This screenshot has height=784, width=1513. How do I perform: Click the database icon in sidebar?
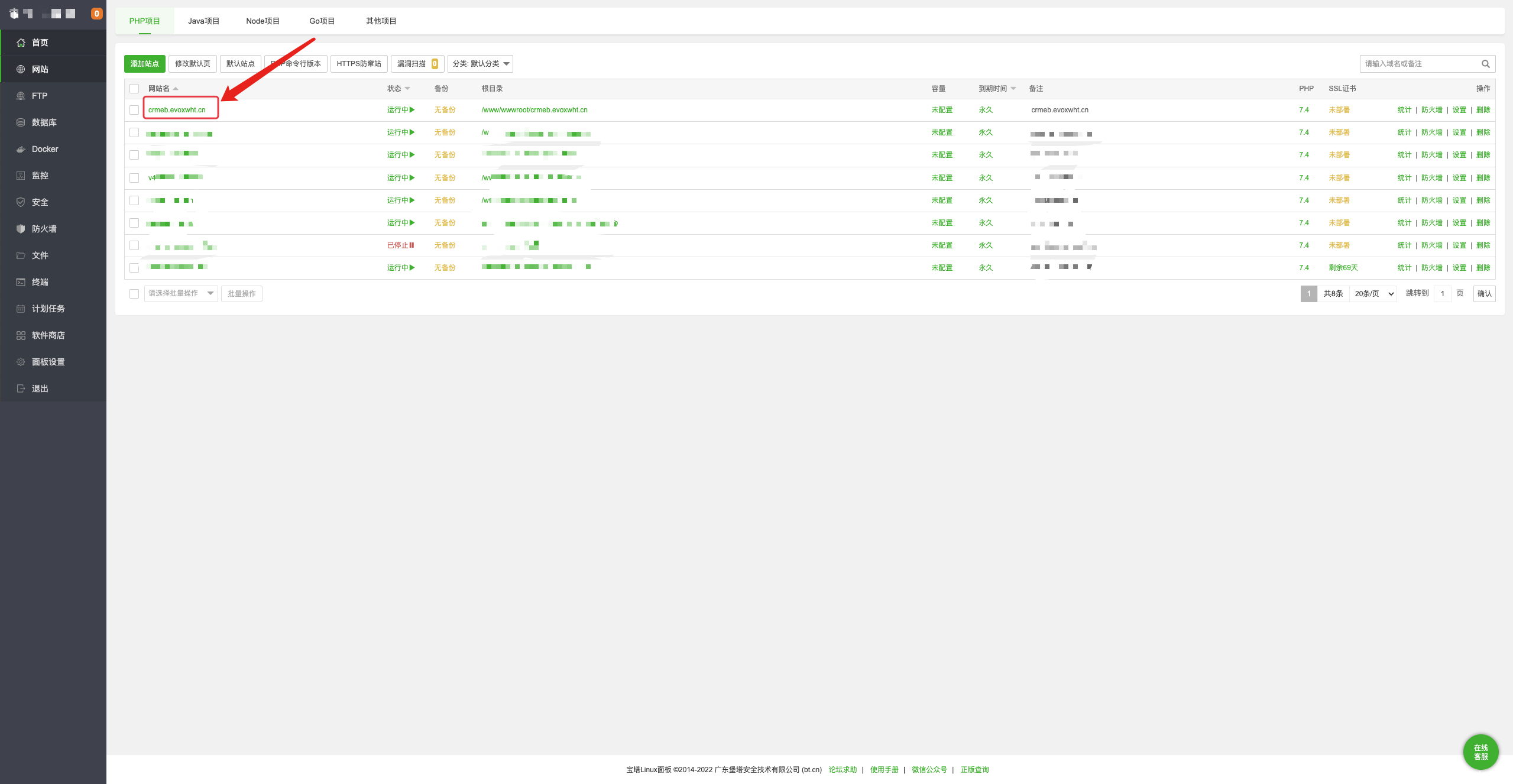(21, 122)
